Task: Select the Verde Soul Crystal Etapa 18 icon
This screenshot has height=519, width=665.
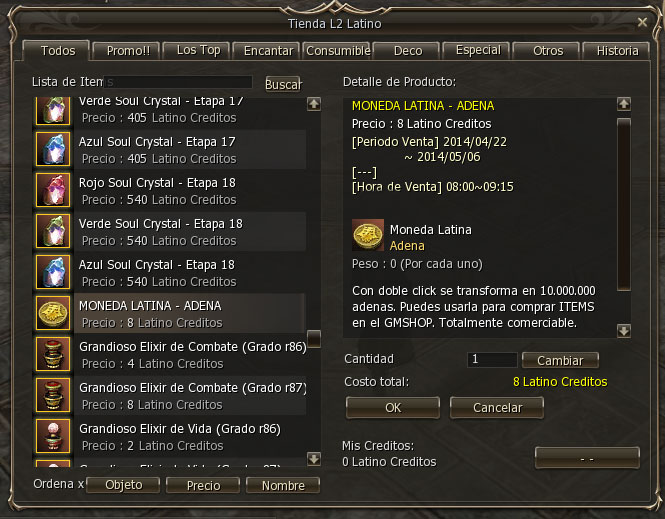Action: [53, 231]
